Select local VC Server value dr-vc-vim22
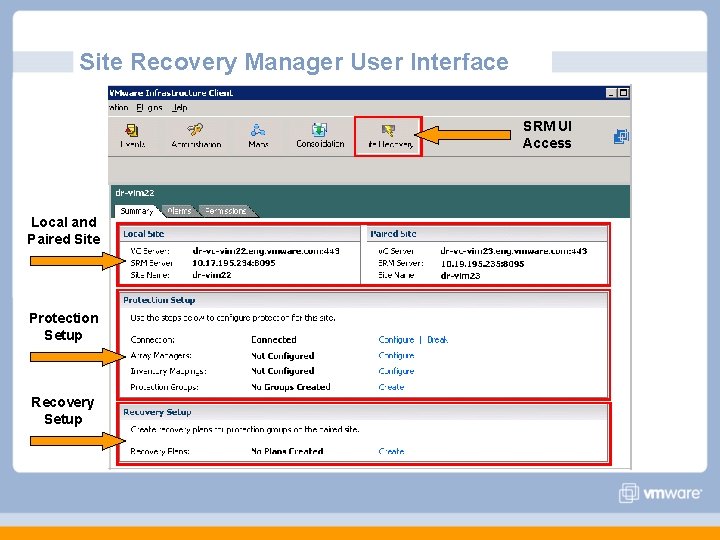The image size is (720, 540). pos(266,251)
